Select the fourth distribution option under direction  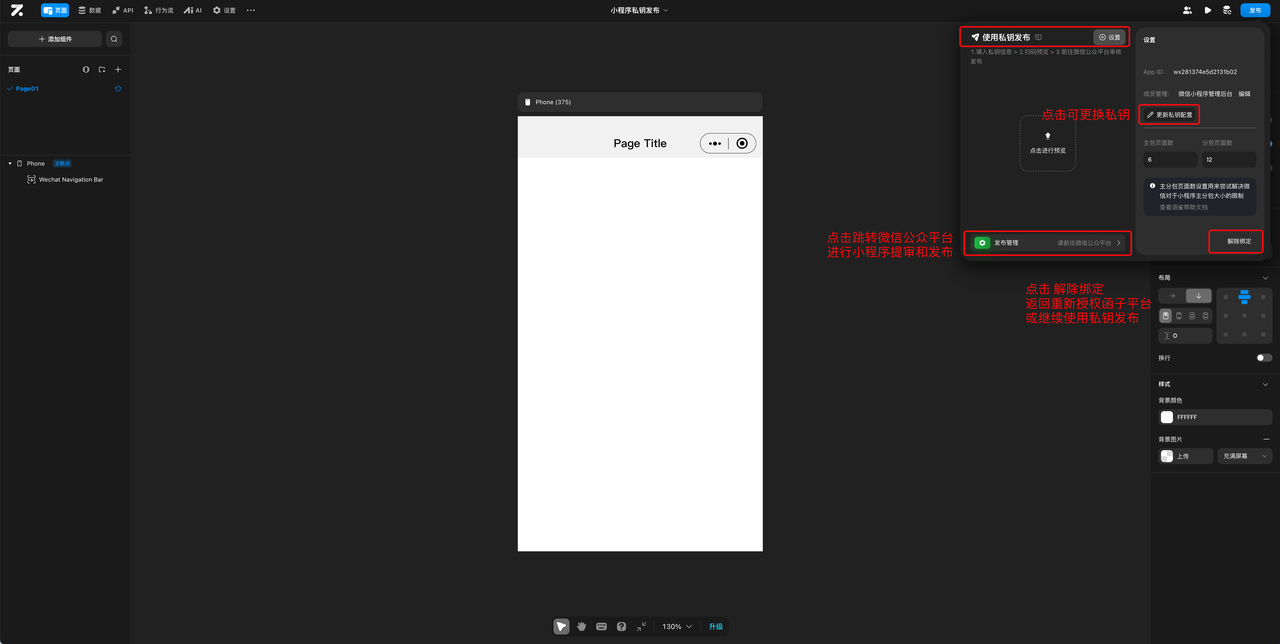(1206, 316)
